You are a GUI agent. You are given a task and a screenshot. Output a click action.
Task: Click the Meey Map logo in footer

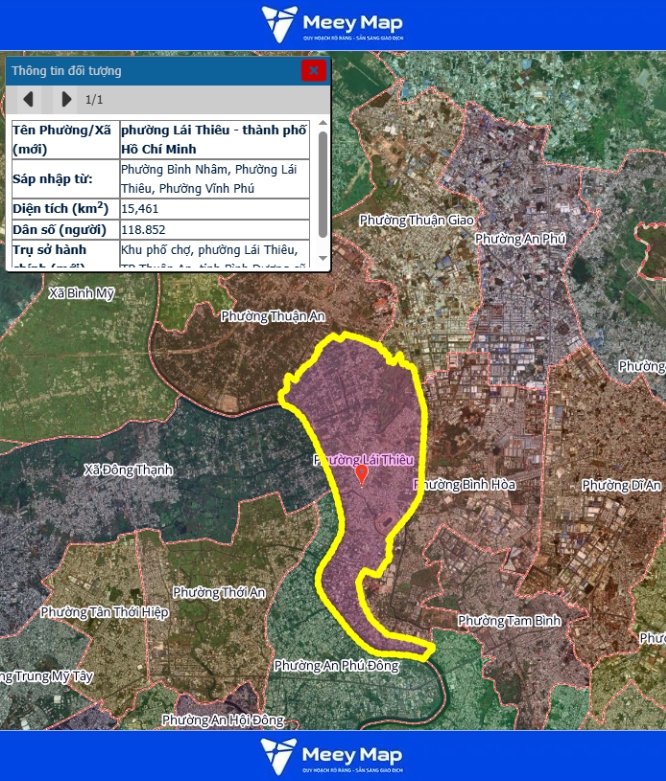click(332, 756)
